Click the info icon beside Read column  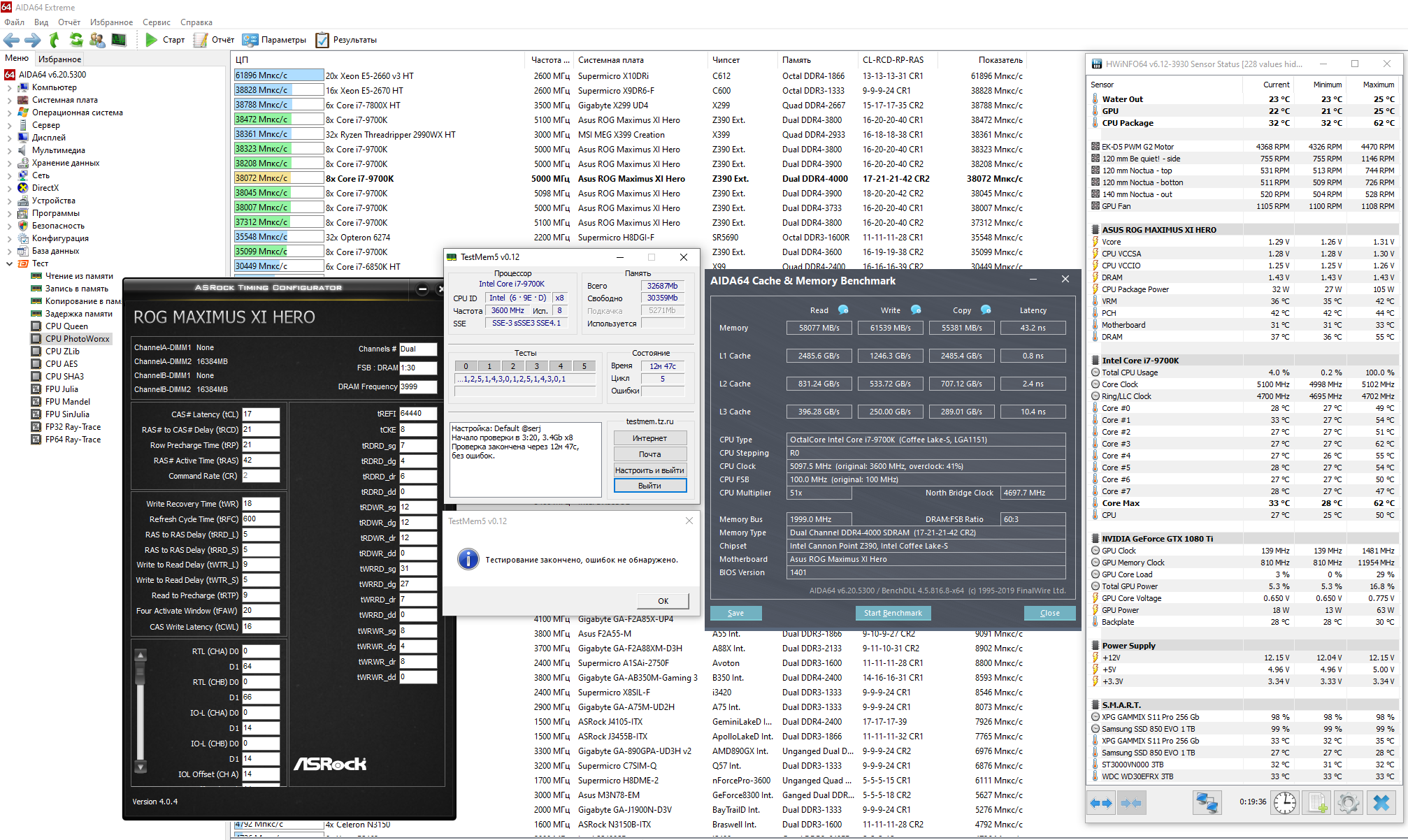coord(843,310)
